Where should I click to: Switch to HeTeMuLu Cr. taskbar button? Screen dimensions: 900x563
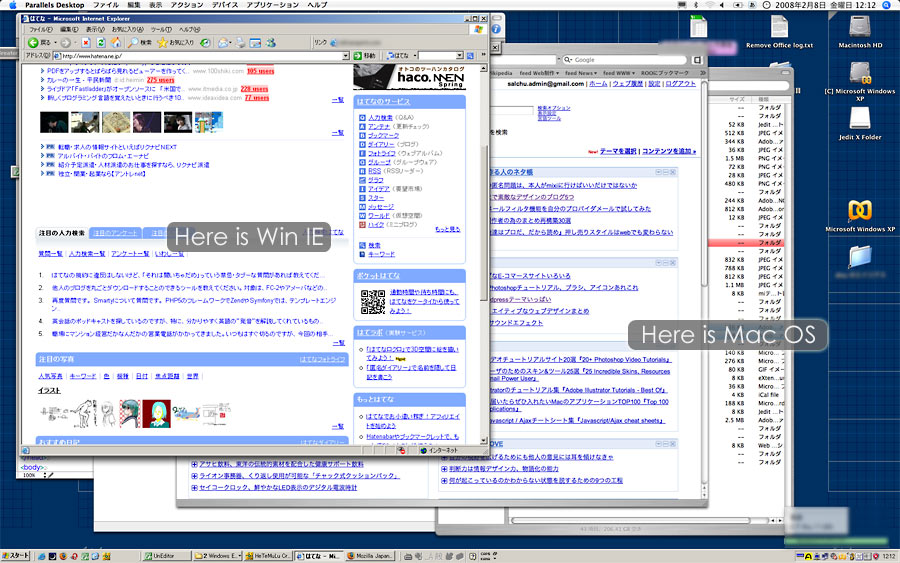(x=268, y=556)
